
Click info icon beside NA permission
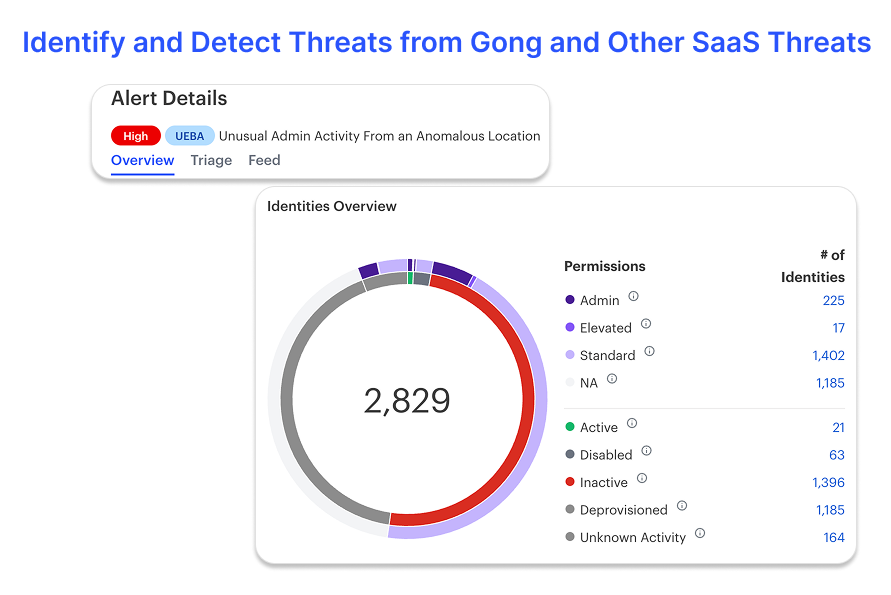click(612, 379)
